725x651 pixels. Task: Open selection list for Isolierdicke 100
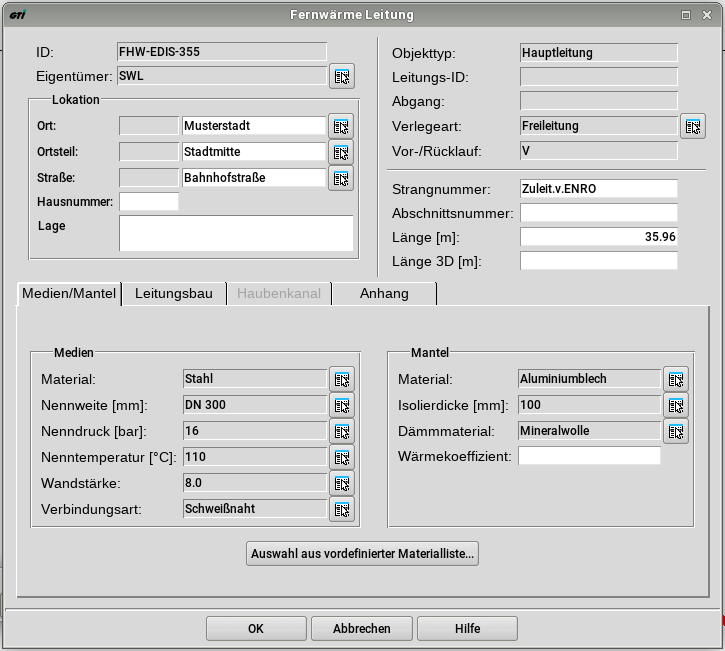click(676, 405)
